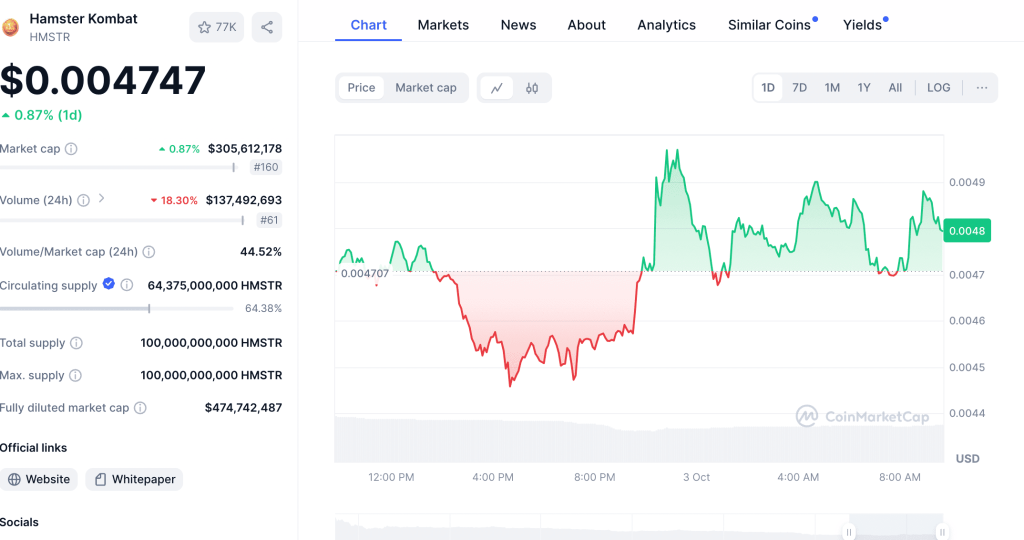Click the market cap rank #160 badge
The image size is (1024, 540).
(266, 167)
